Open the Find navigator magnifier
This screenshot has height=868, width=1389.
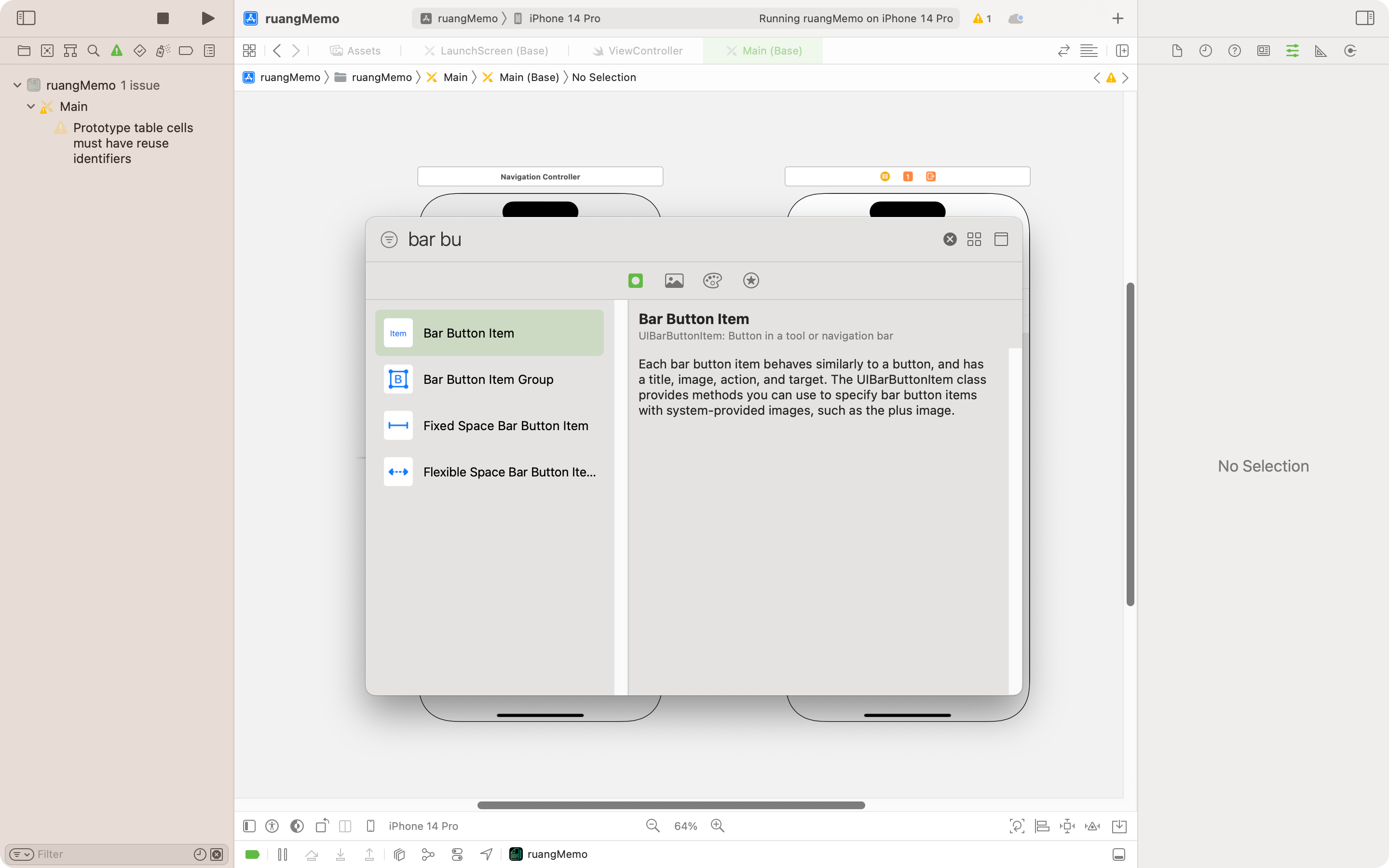pyautogui.click(x=94, y=51)
